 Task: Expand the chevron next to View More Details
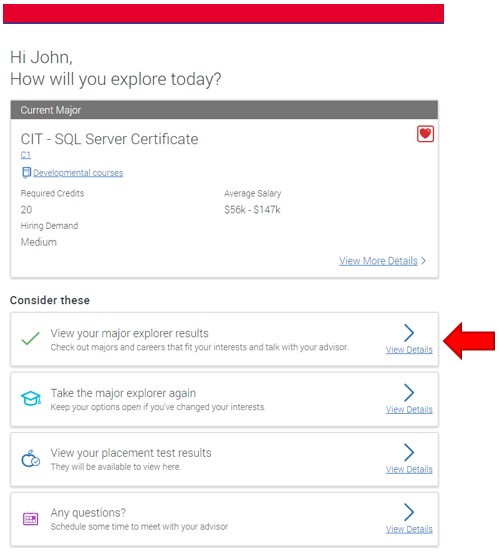423,261
